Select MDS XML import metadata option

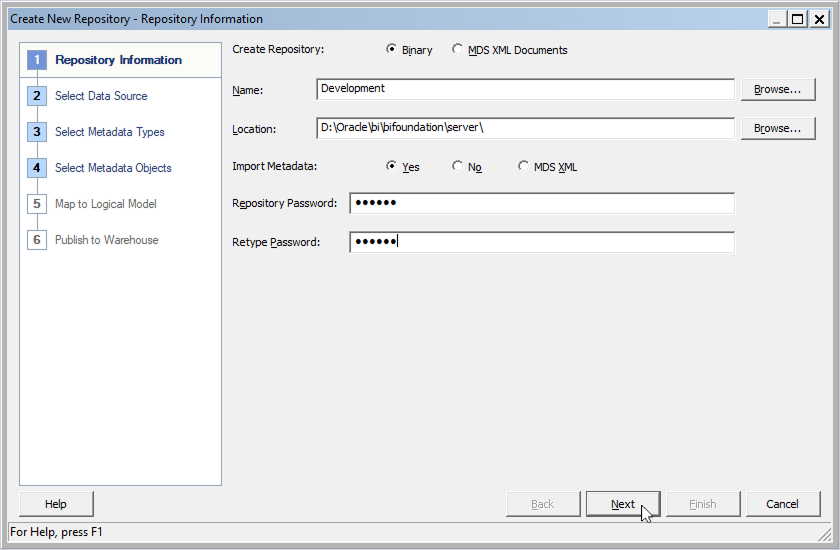tap(524, 167)
